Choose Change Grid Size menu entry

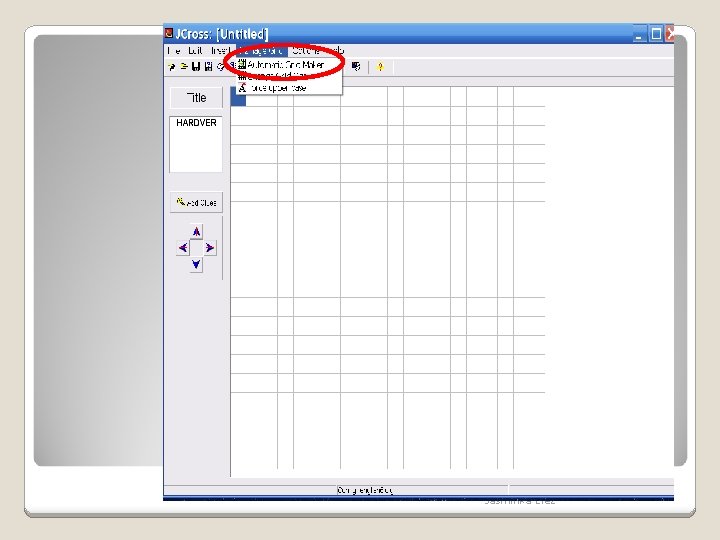point(289,76)
